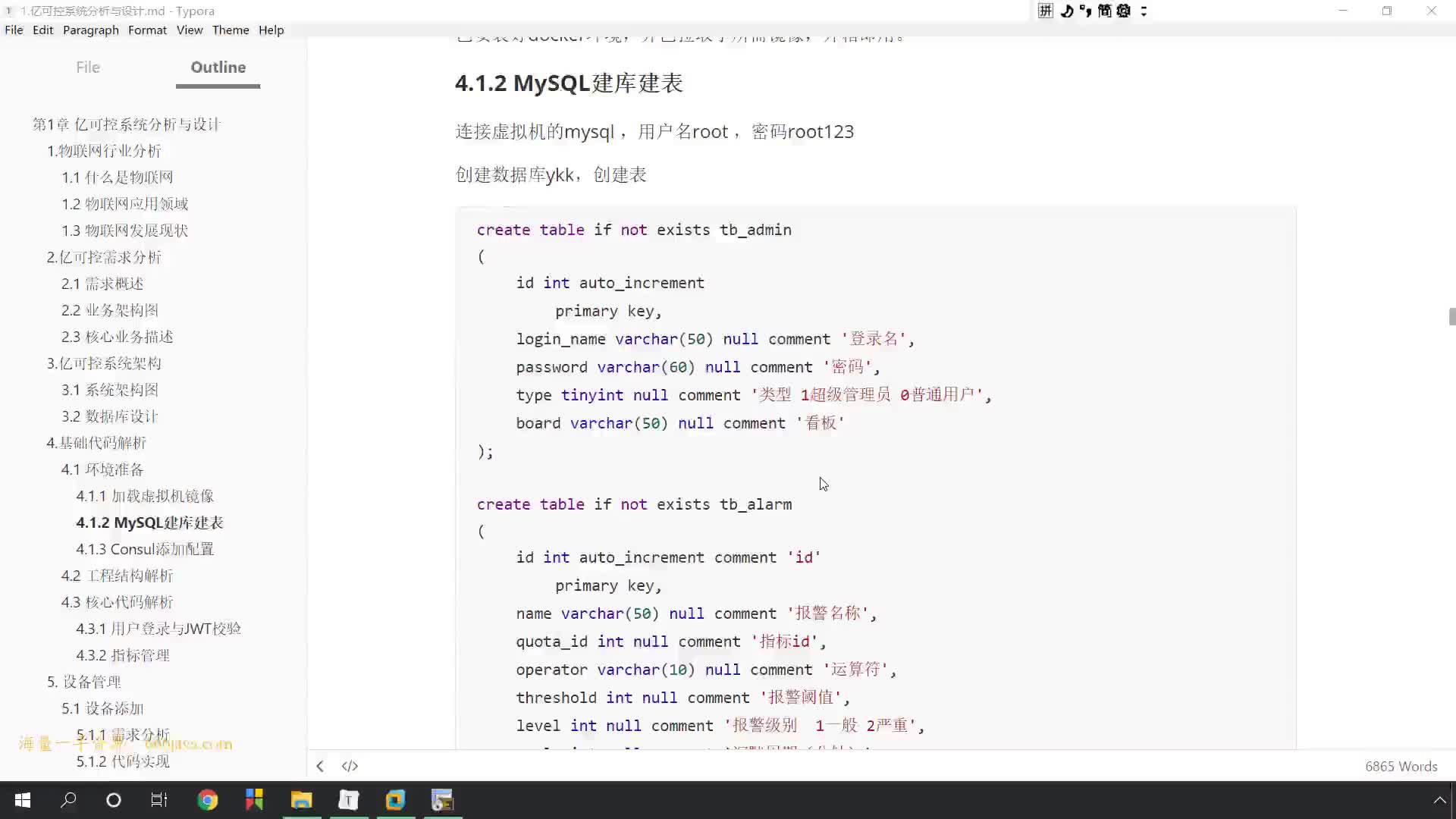Jump to 3.2 数据库设计 in outline
Screen dimensions: 1456x819
click(110, 416)
